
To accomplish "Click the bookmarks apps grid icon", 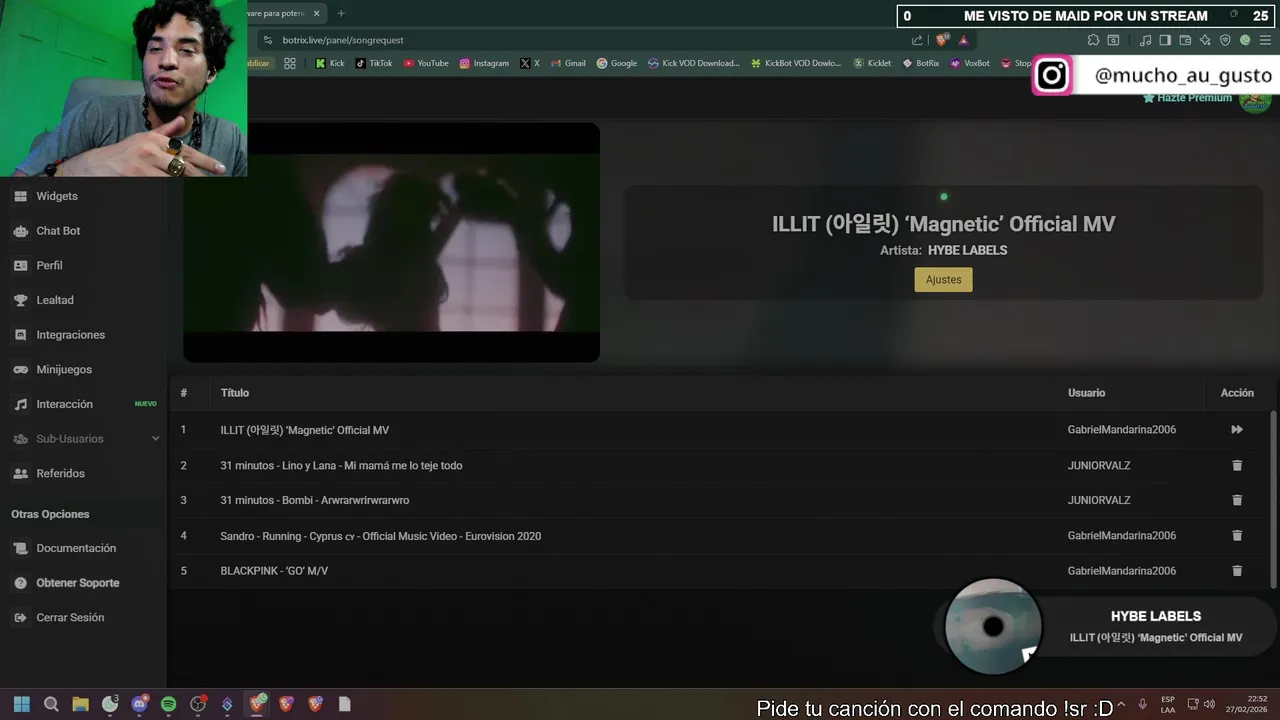I will coord(289,63).
